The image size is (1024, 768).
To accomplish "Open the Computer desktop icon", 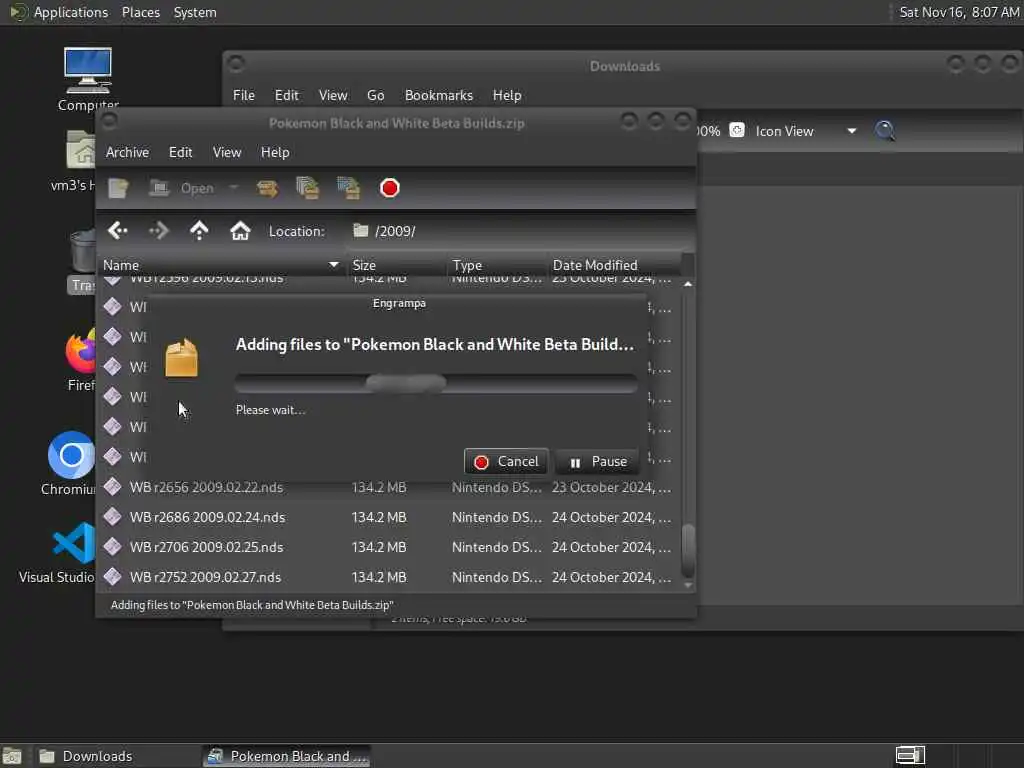I will (88, 79).
